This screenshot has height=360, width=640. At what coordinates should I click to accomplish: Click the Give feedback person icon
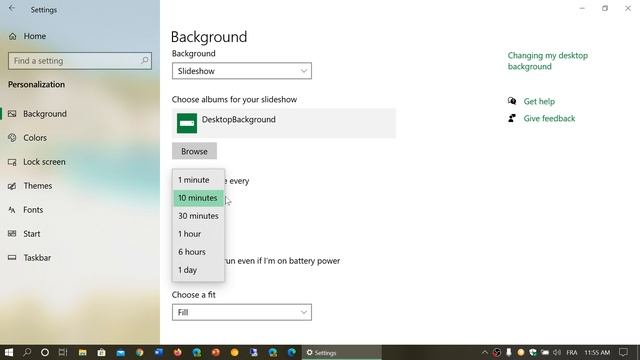(x=512, y=118)
